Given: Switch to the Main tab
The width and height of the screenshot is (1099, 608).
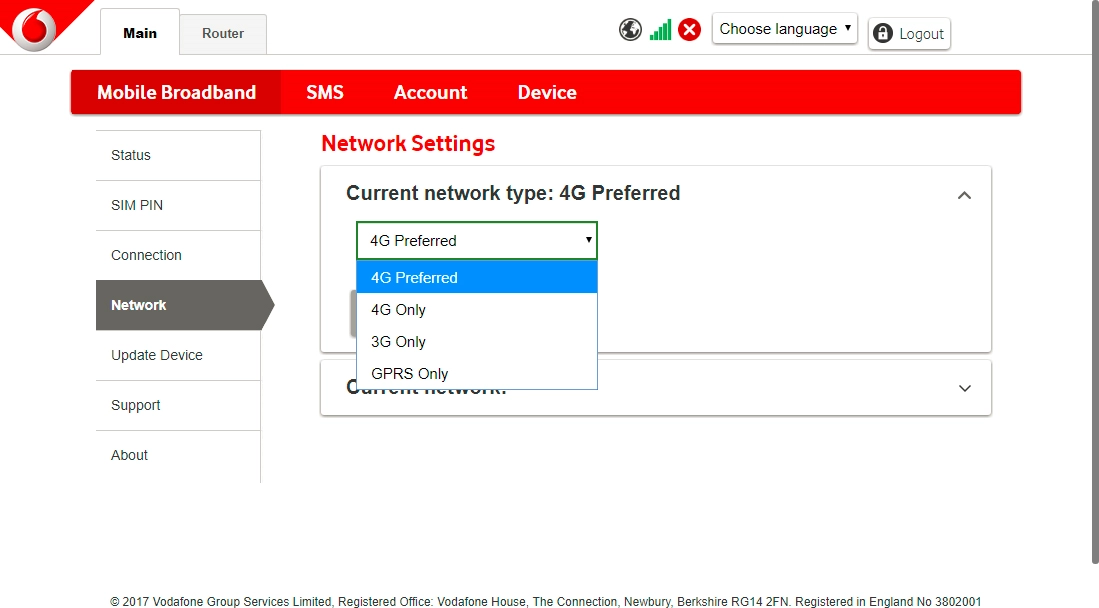Looking at the screenshot, I should tap(140, 33).
